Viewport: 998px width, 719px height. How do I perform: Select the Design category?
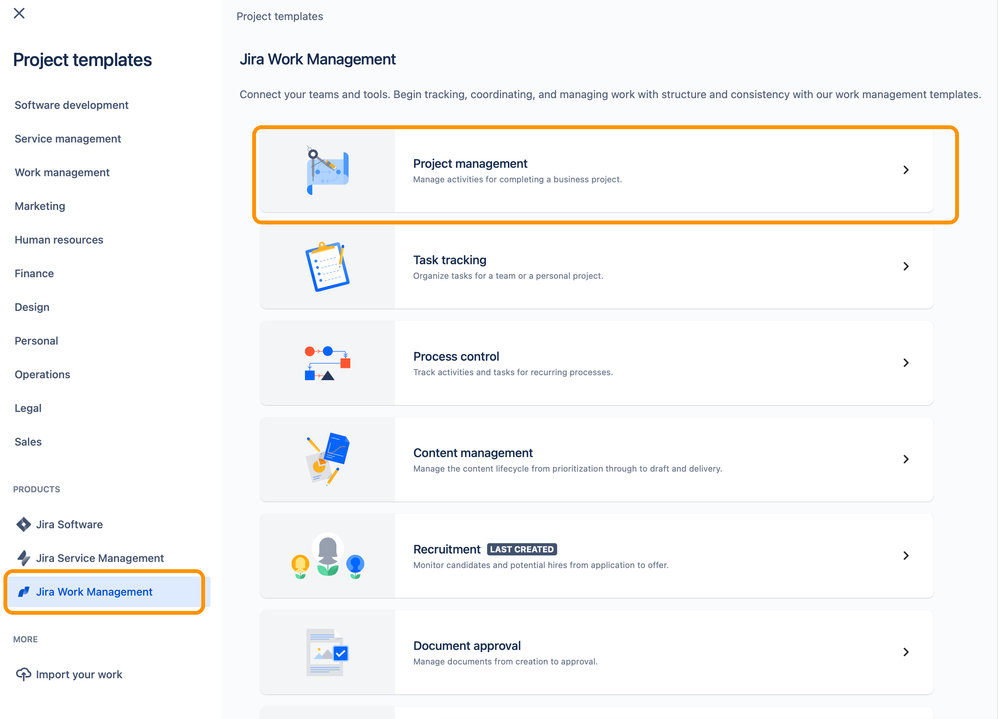click(32, 307)
